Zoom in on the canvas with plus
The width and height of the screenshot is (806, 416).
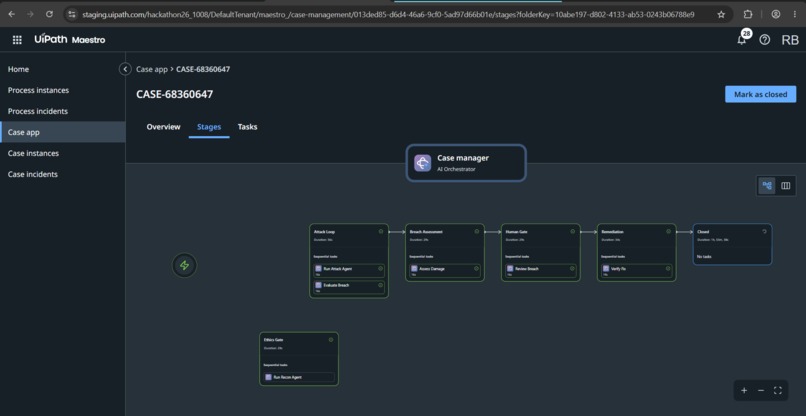(x=744, y=390)
